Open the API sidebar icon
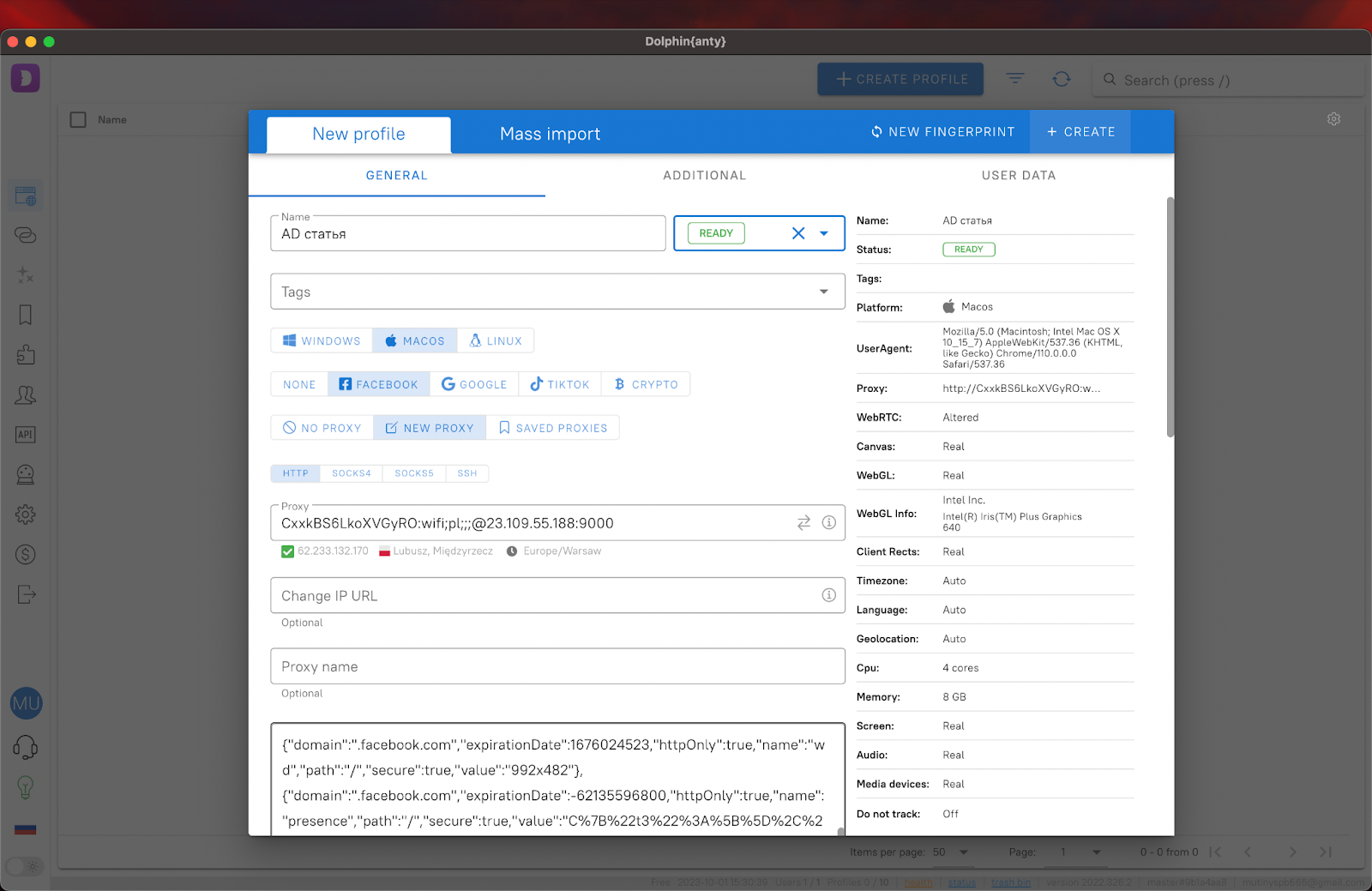The width and height of the screenshot is (1372, 891). click(x=26, y=435)
